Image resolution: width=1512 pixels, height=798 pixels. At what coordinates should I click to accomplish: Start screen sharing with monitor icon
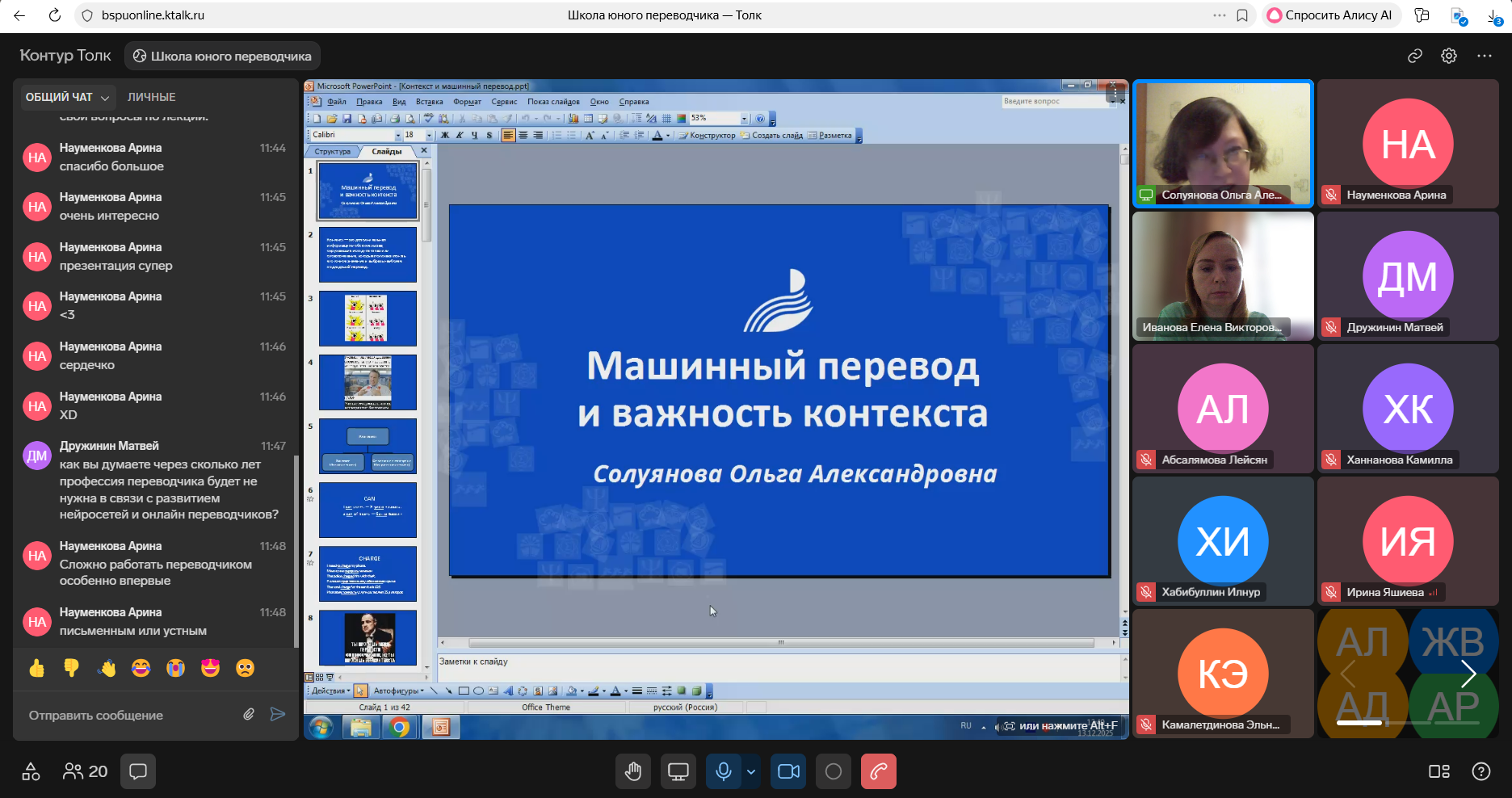click(x=678, y=771)
